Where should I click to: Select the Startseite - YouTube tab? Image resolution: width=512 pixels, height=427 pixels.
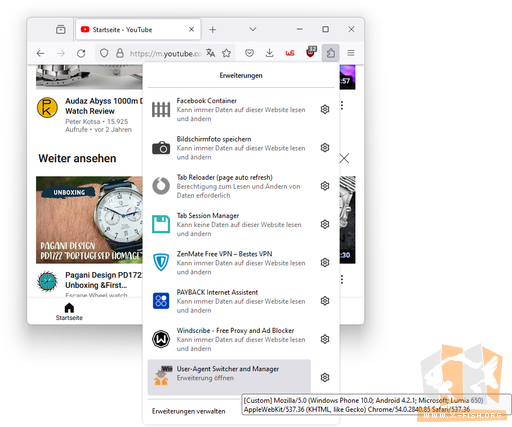point(138,30)
